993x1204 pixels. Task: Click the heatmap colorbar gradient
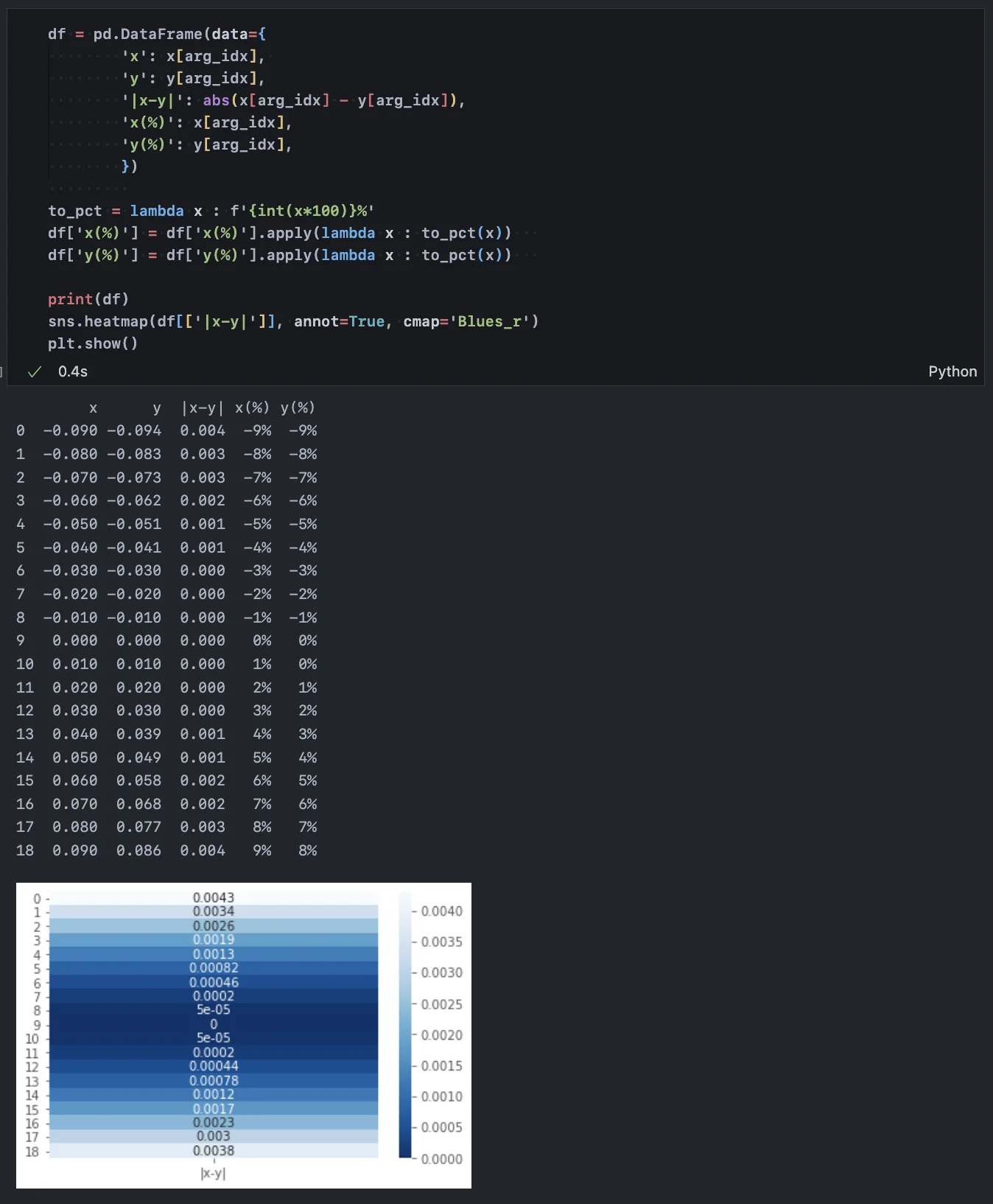tap(405, 1025)
